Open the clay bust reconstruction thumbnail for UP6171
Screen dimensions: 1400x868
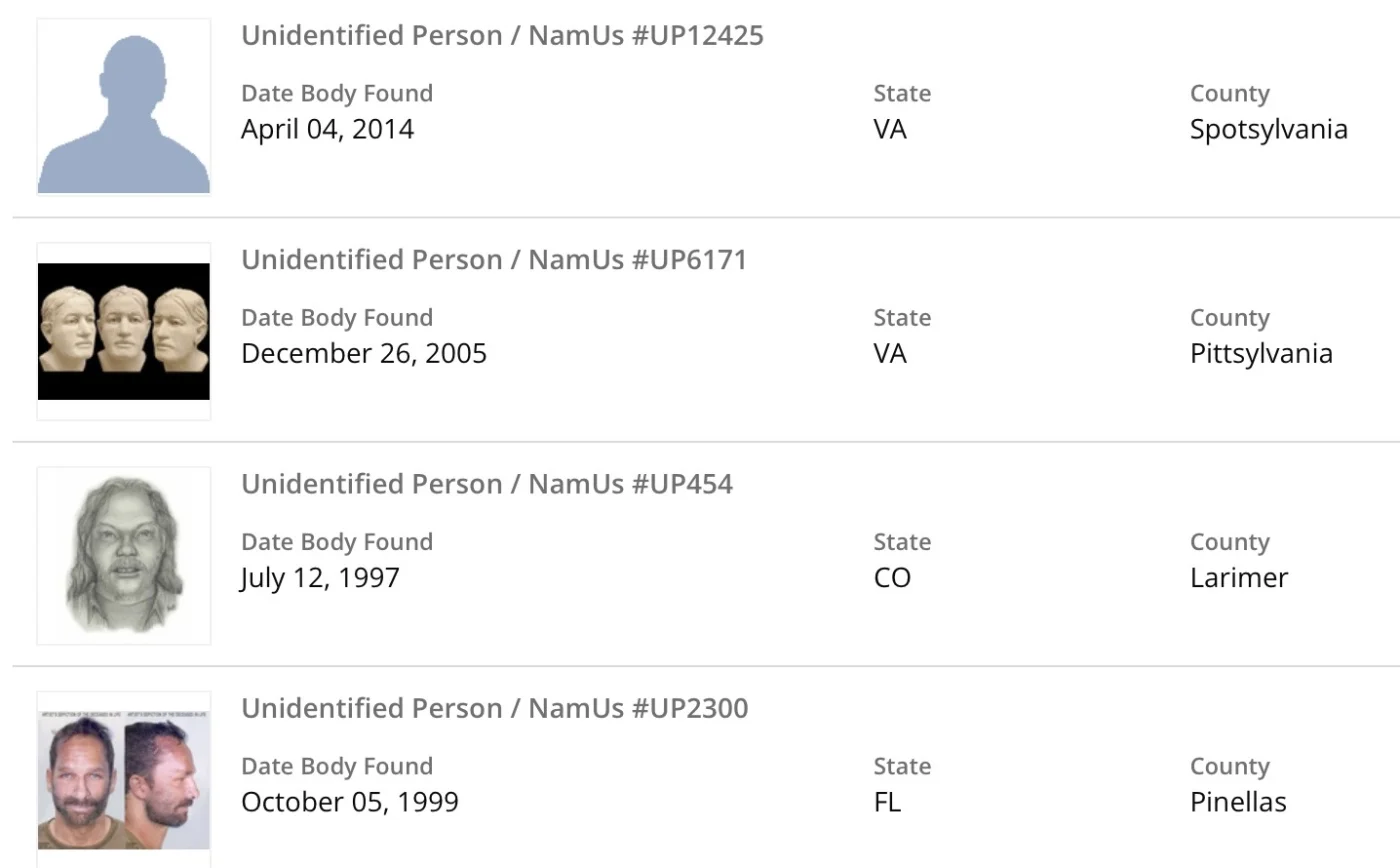coord(124,331)
